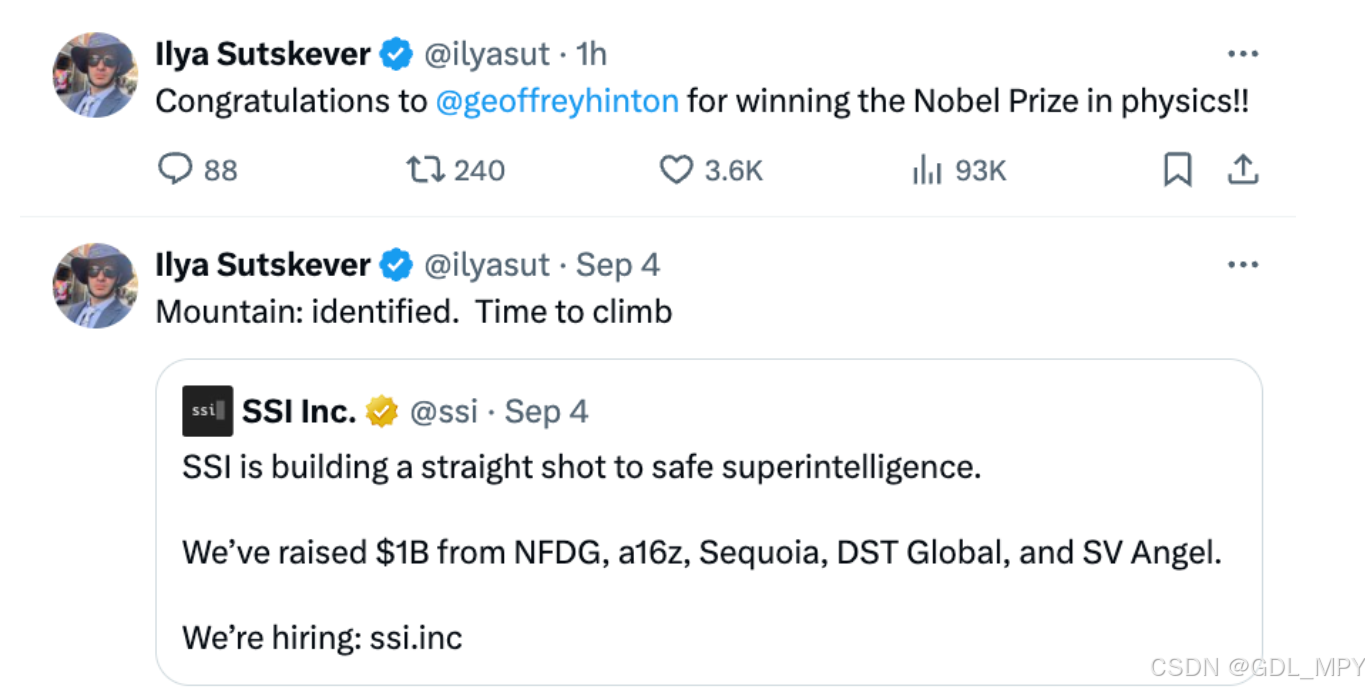This screenshot has width=1369, height=690.
Task: Reply to the Nobel Prize congratulations tweet
Action: (175, 171)
